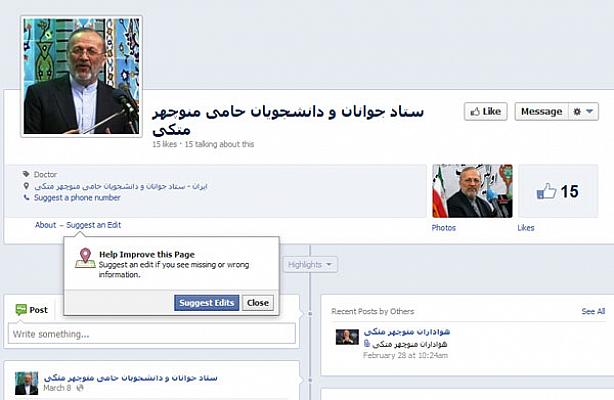
Task: Click the Write something text field
Action: click(152, 334)
